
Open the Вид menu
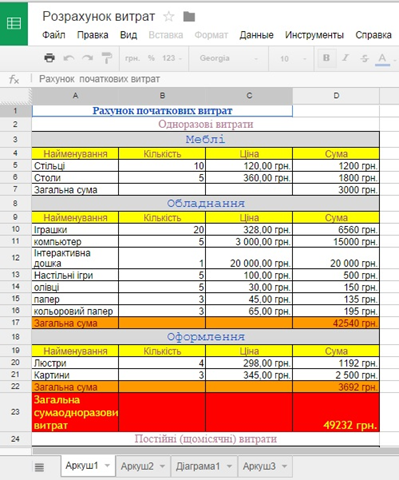(x=128, y=35)
